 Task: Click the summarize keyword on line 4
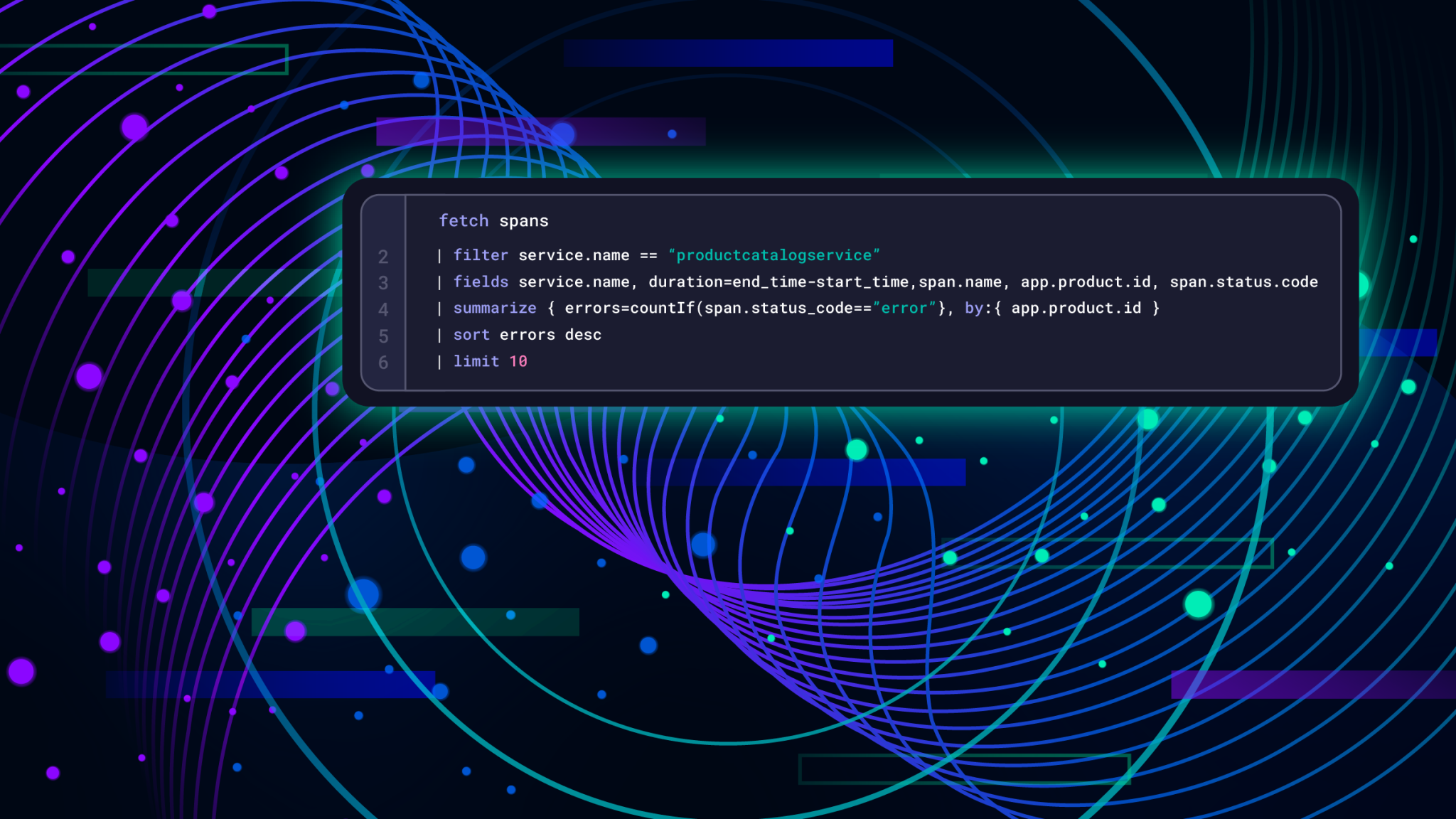494,308
